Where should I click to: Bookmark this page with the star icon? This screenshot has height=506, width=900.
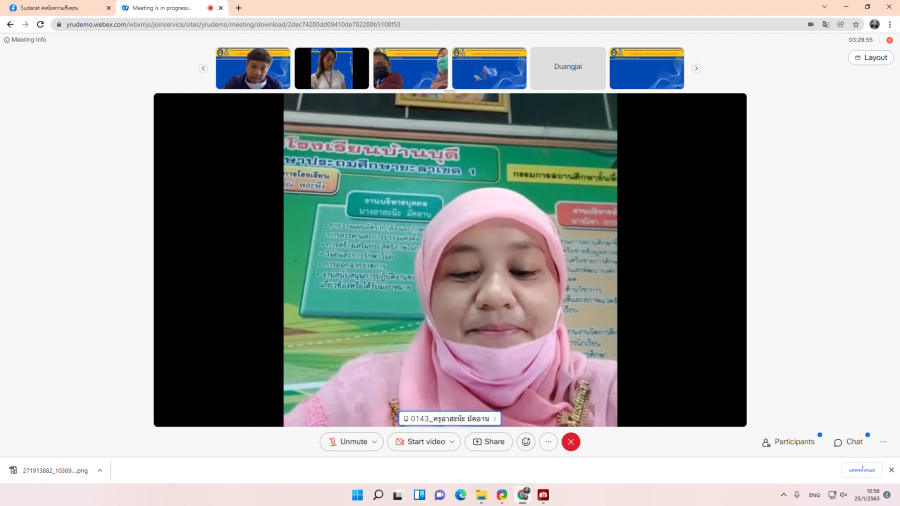point(856,24)
